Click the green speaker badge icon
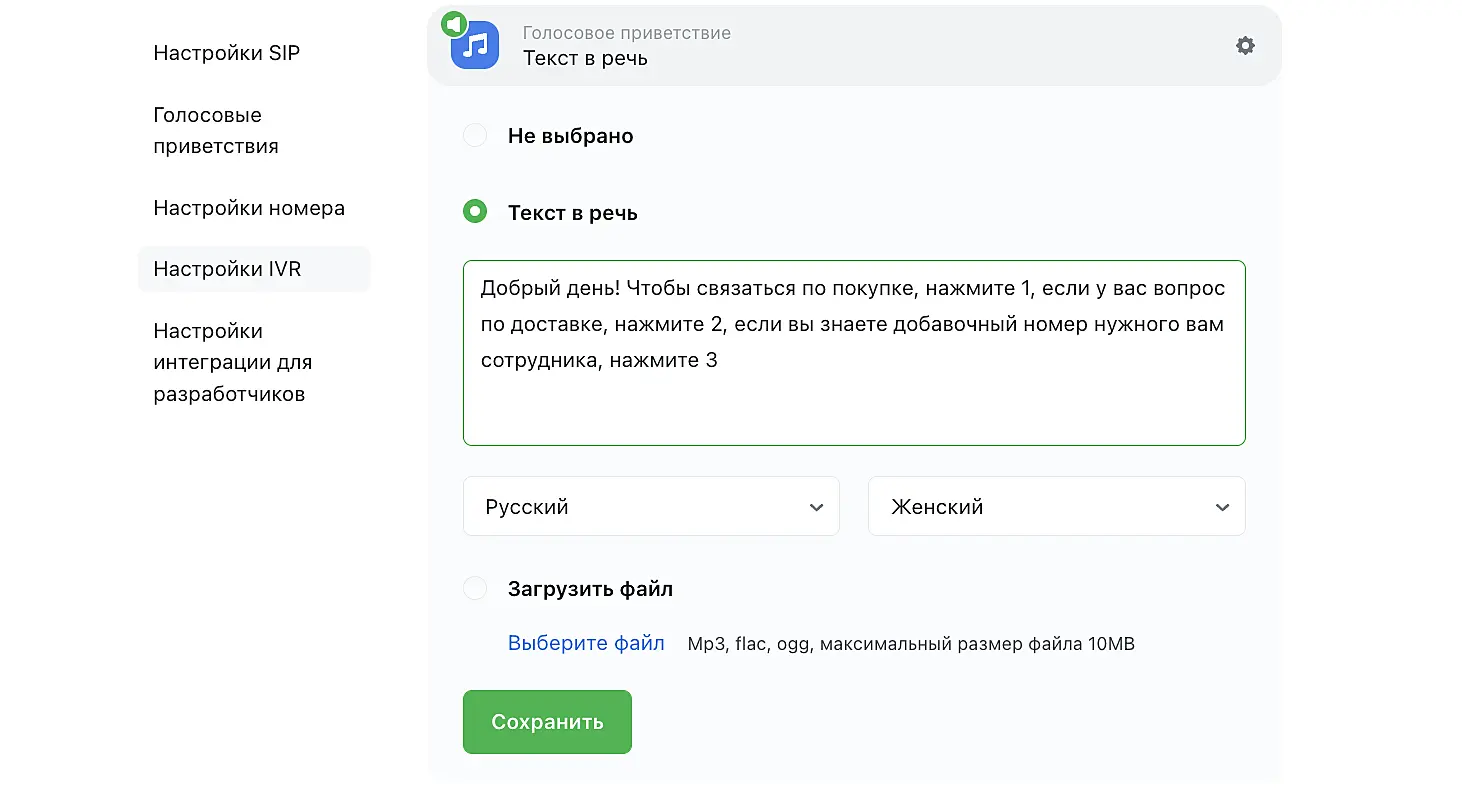Image resolution: width=1462 pixels, height=800 pixels. tap(455, 23)
